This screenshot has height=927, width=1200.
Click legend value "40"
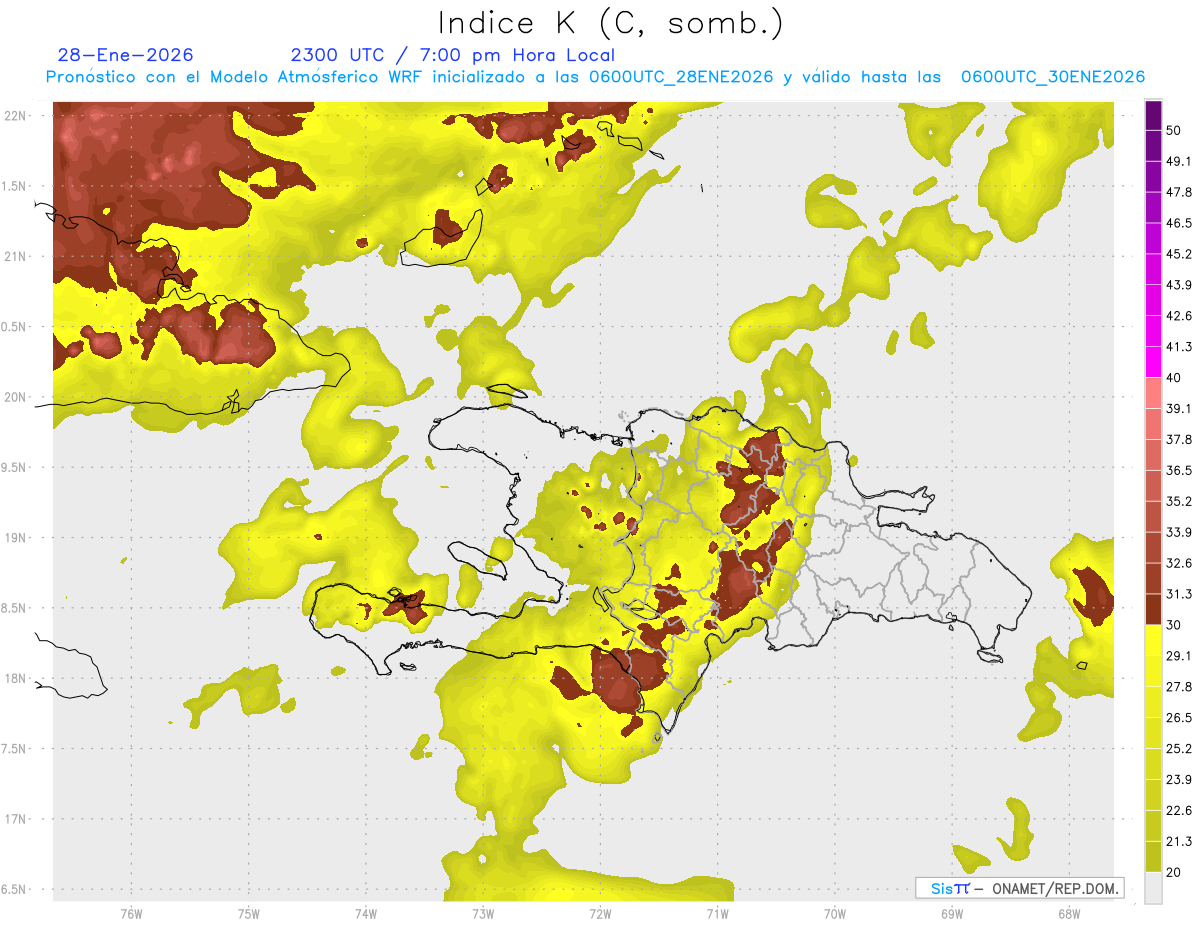[x=1174, y=377]
